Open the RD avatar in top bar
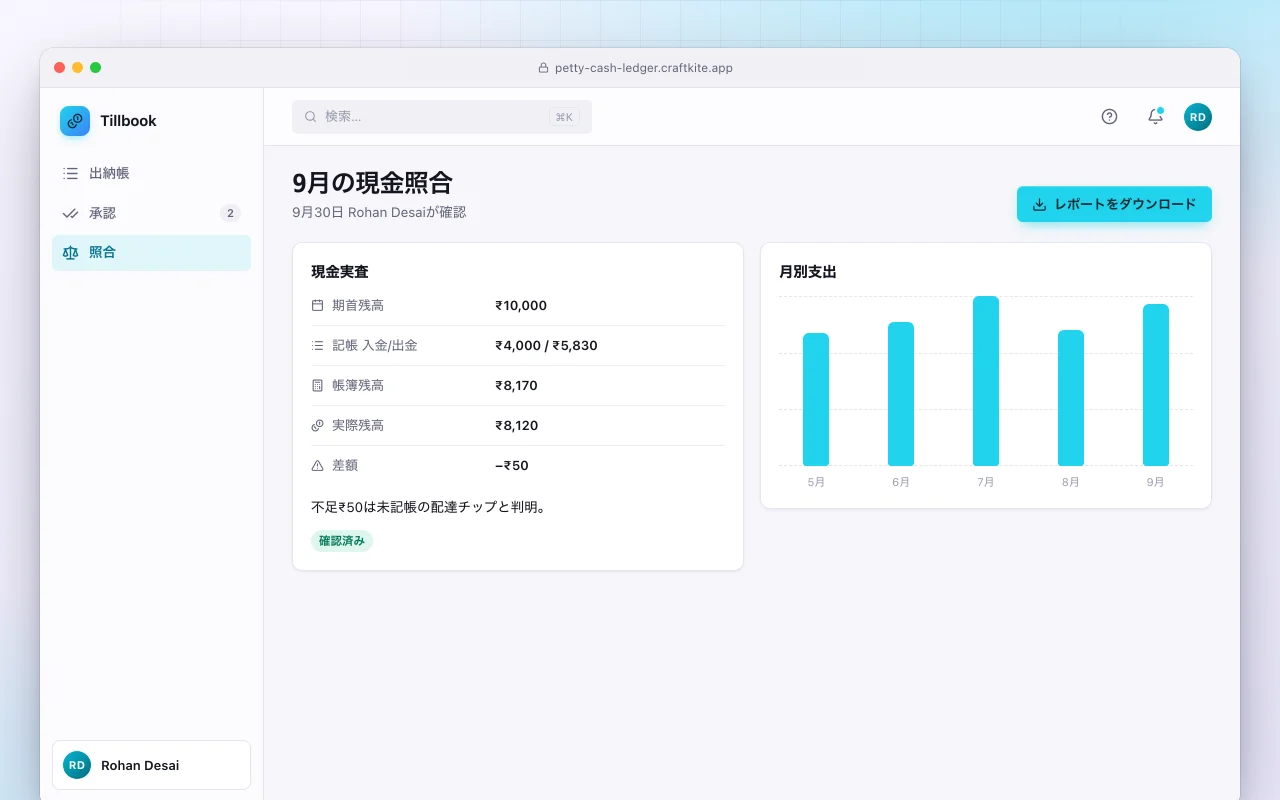 point(1198,117)
